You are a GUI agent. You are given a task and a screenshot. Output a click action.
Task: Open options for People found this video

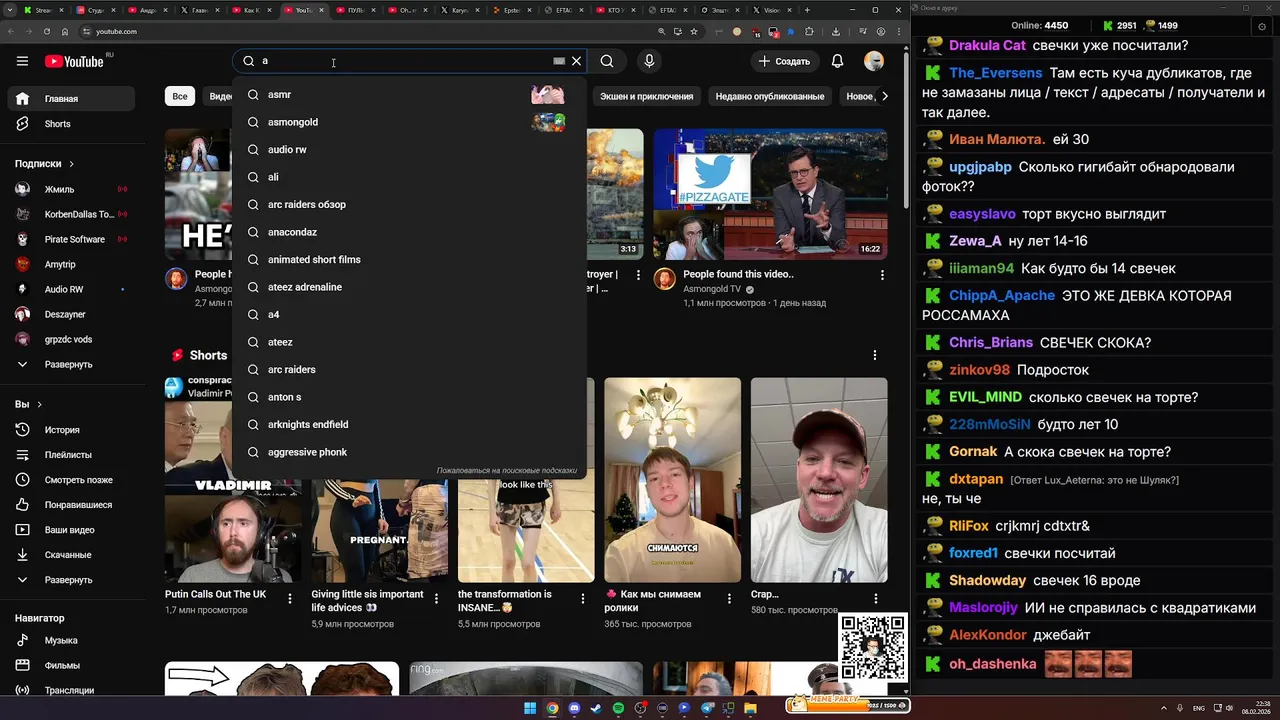(x=882, y=275)
